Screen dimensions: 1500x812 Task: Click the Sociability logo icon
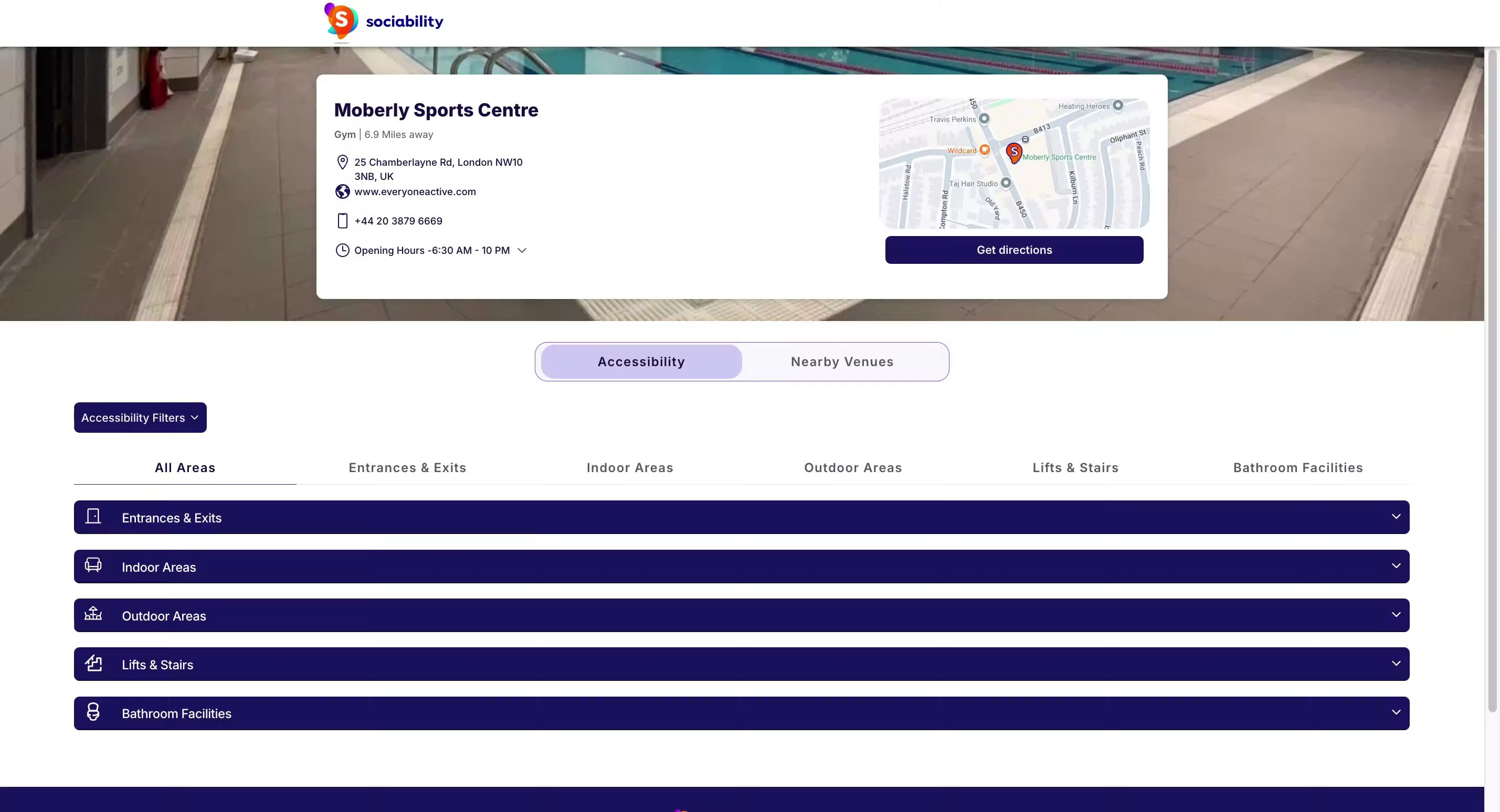341,22
